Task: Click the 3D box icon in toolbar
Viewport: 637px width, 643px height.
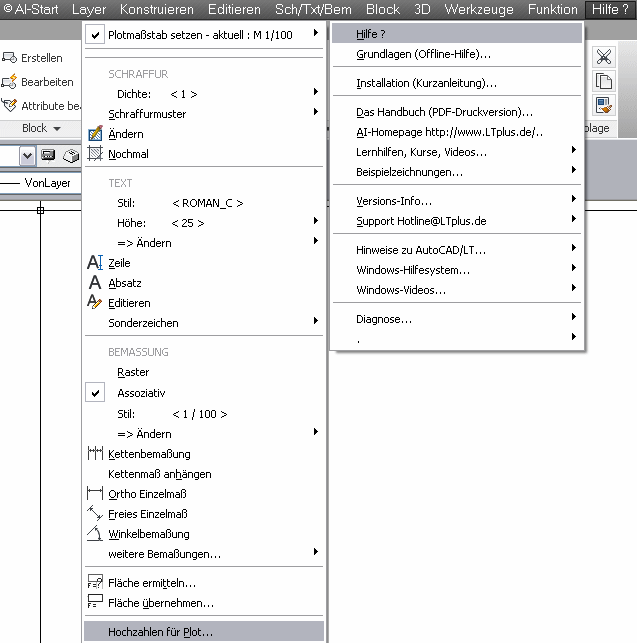Action: [x=71, y=155]
